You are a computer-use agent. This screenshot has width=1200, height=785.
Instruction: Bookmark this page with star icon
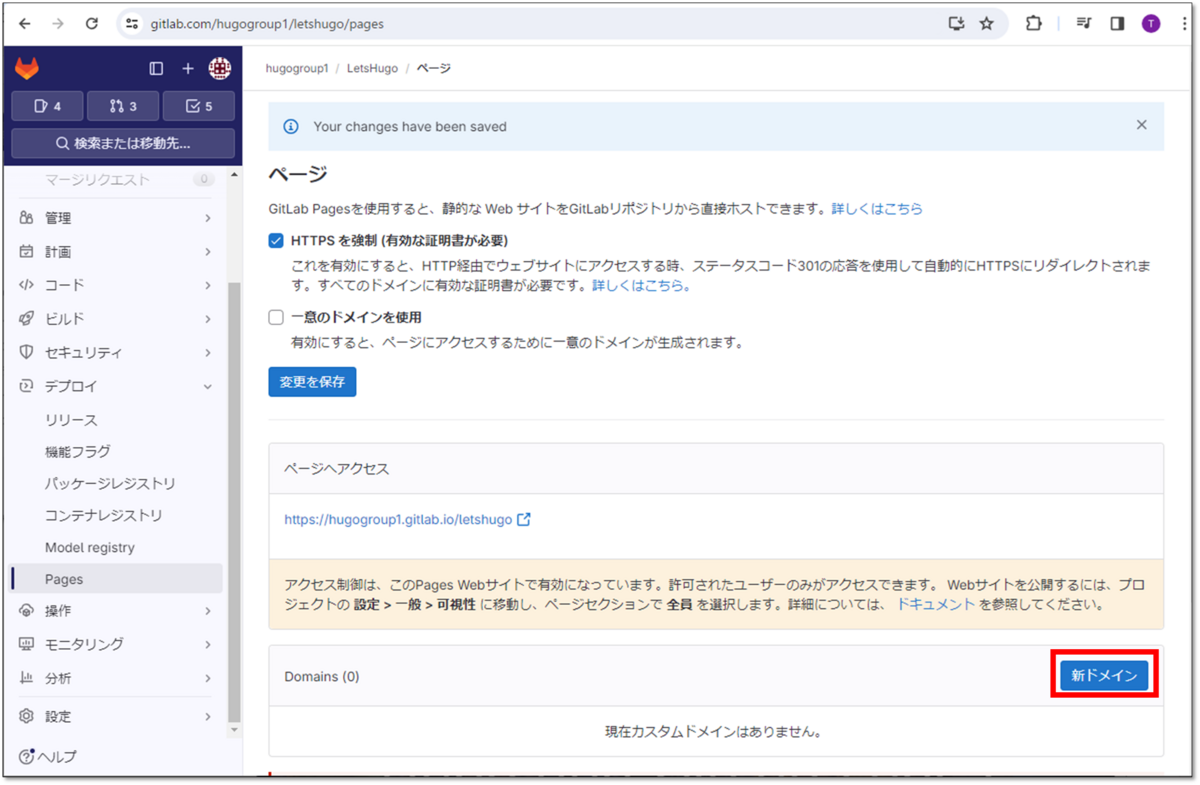[987, 23]
